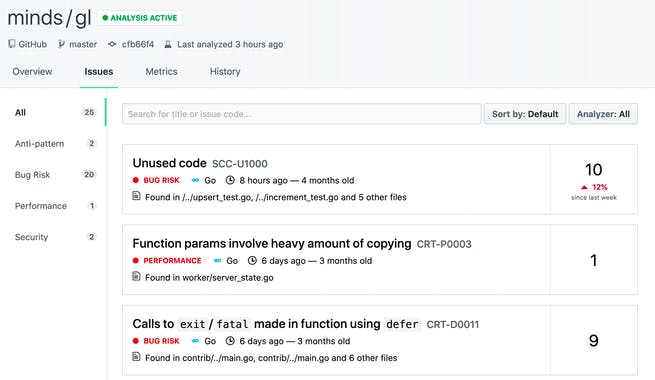Click the occurrence count 10 for Unused code

tap(593, 170)
